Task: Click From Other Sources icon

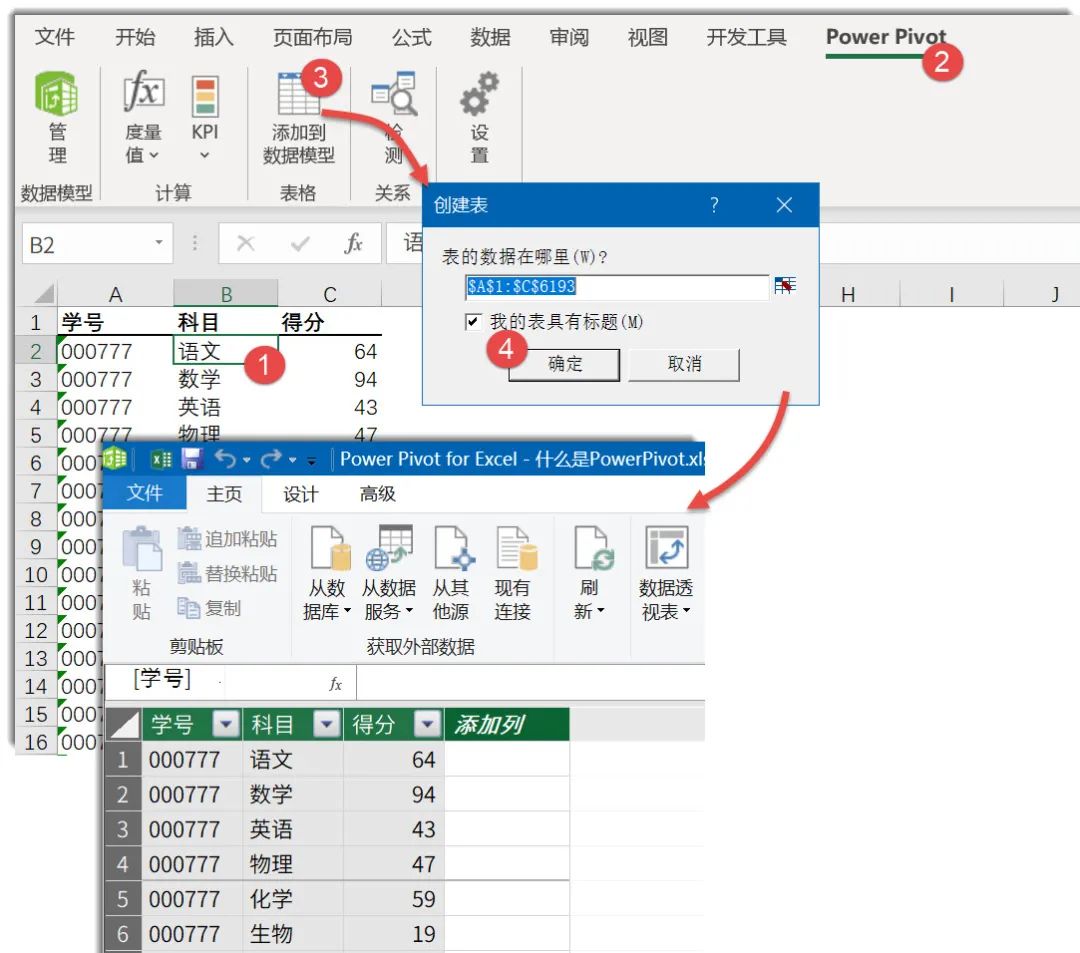Action: (454, 548)
